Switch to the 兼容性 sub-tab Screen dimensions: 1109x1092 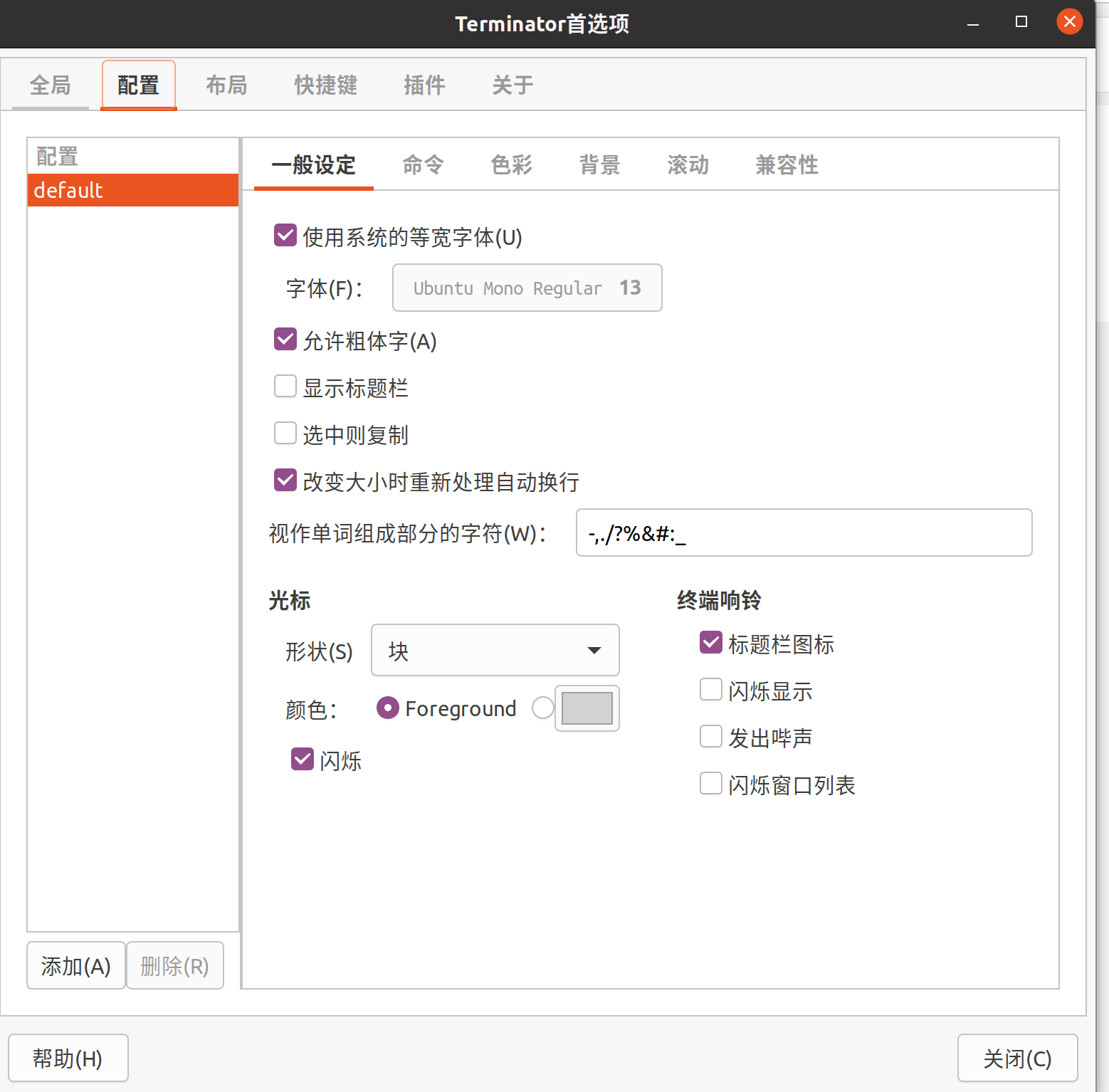coord(787,165)
